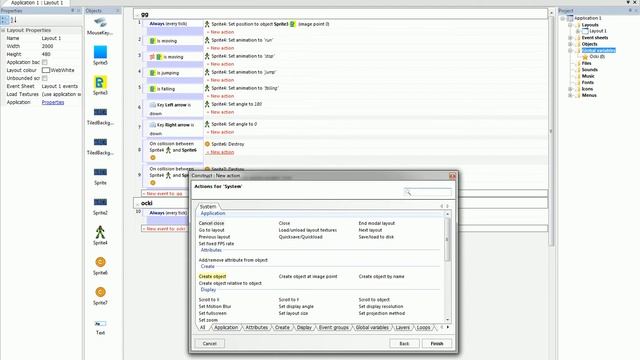Click New action under Sprite6: Destroy
This screenshot has width=640, height=360.
coord(220,152)
